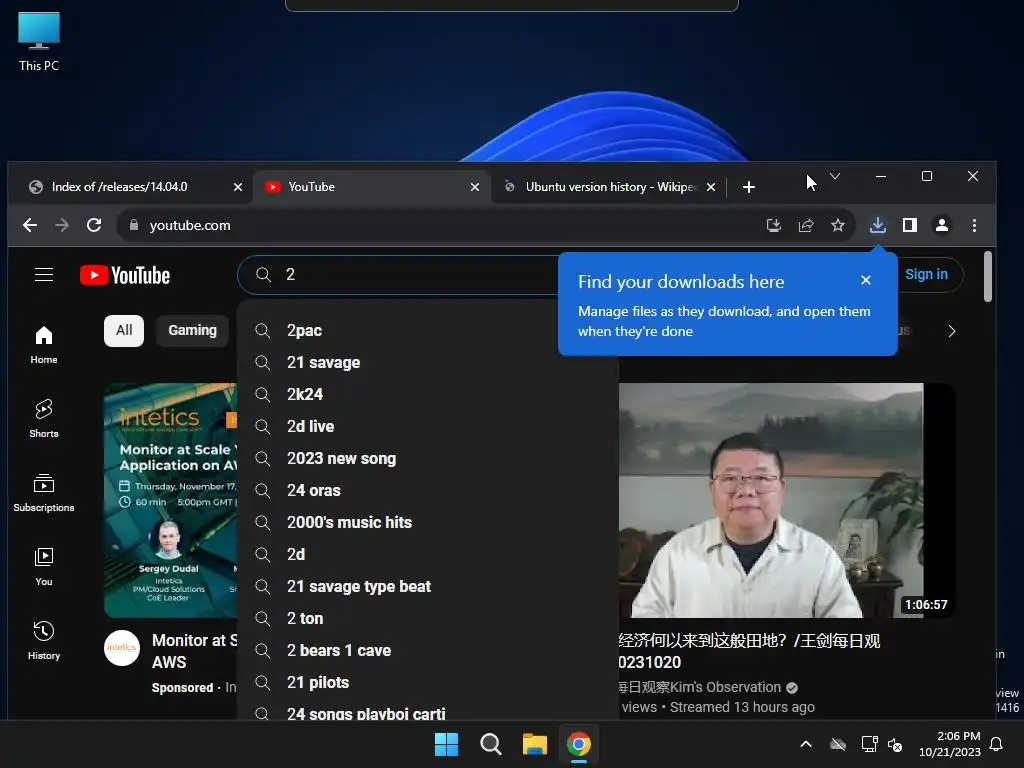Click the lock icon beside youtube.com
This screenshot has width=1024, height=768.
point(134,225)
